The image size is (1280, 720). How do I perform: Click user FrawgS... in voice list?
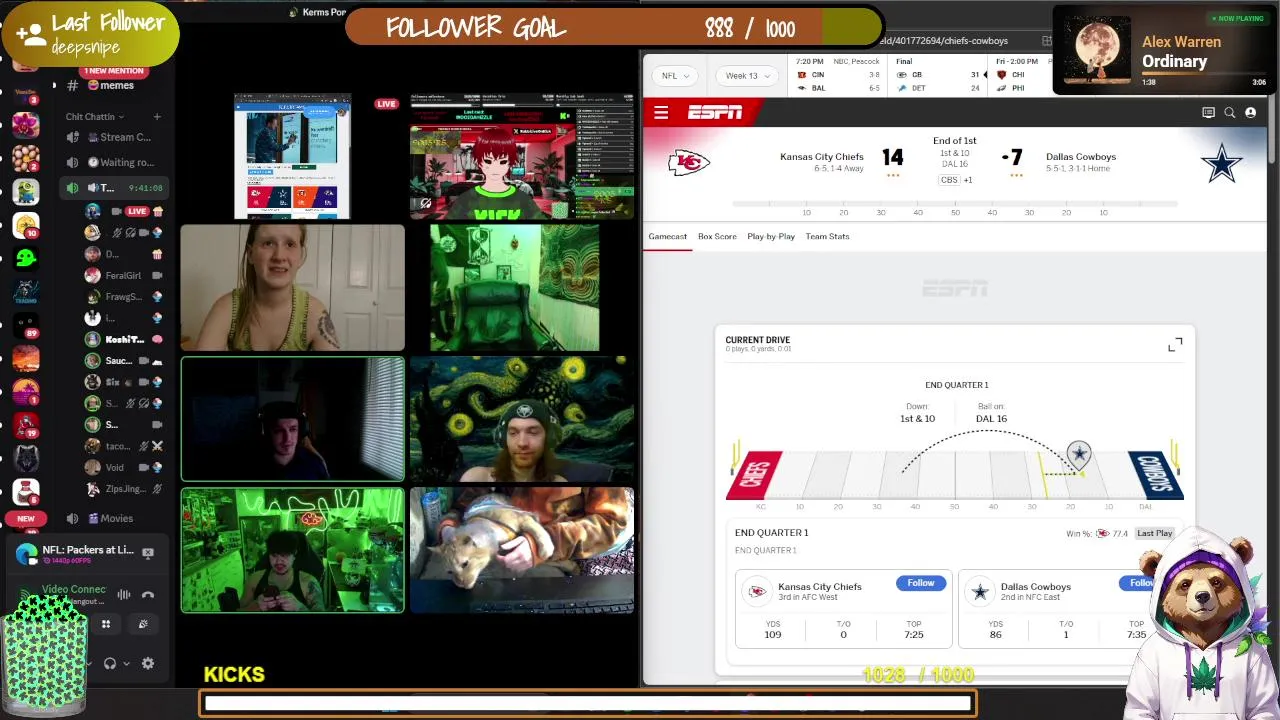123,297
